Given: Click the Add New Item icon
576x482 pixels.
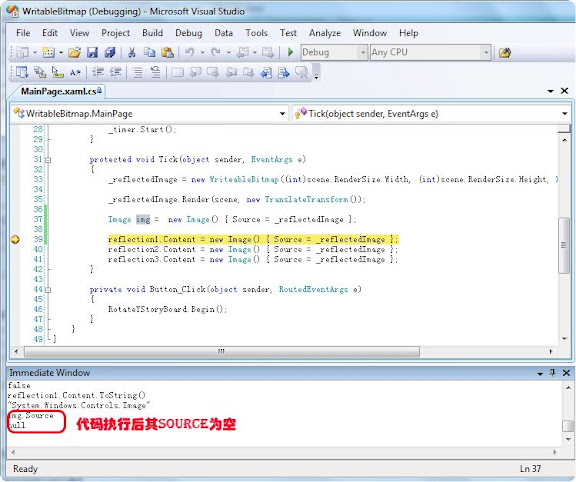Looking at the screenshot, I should coord(48,53).
